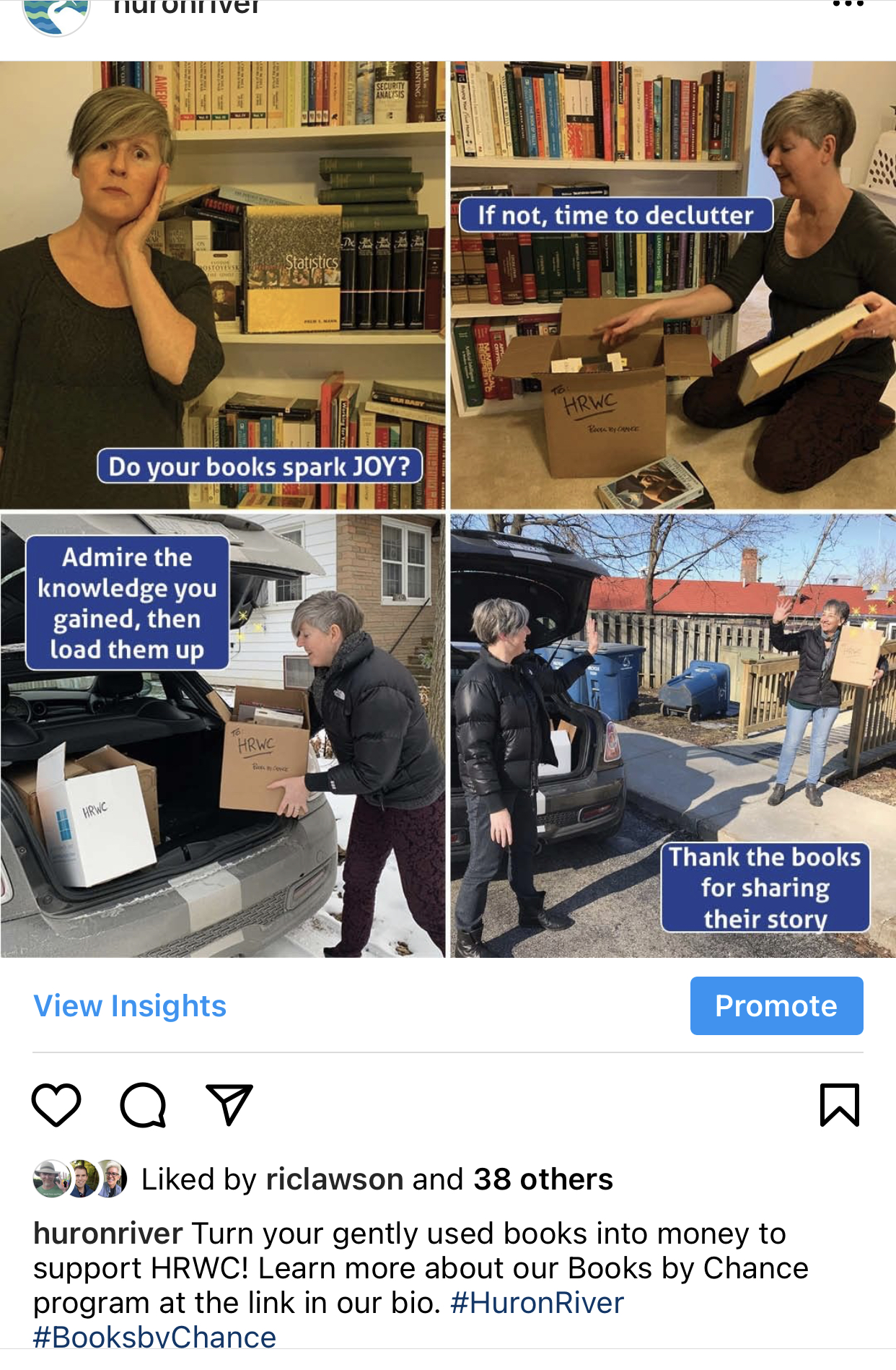Screen dimensions: 896x1370
Task: Tap the caption text about Books by Chance
Action: 421,1268
